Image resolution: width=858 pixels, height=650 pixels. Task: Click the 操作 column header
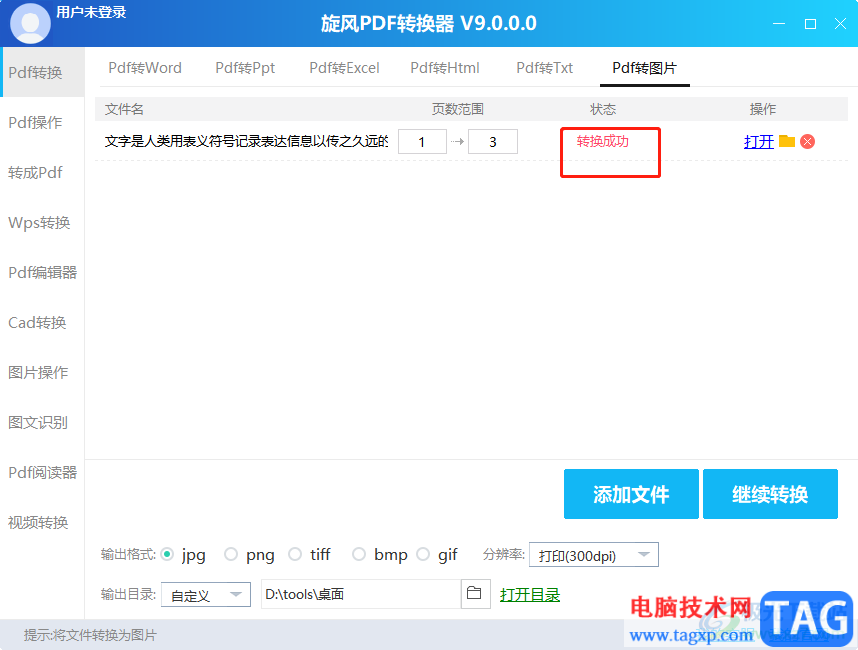762,109
